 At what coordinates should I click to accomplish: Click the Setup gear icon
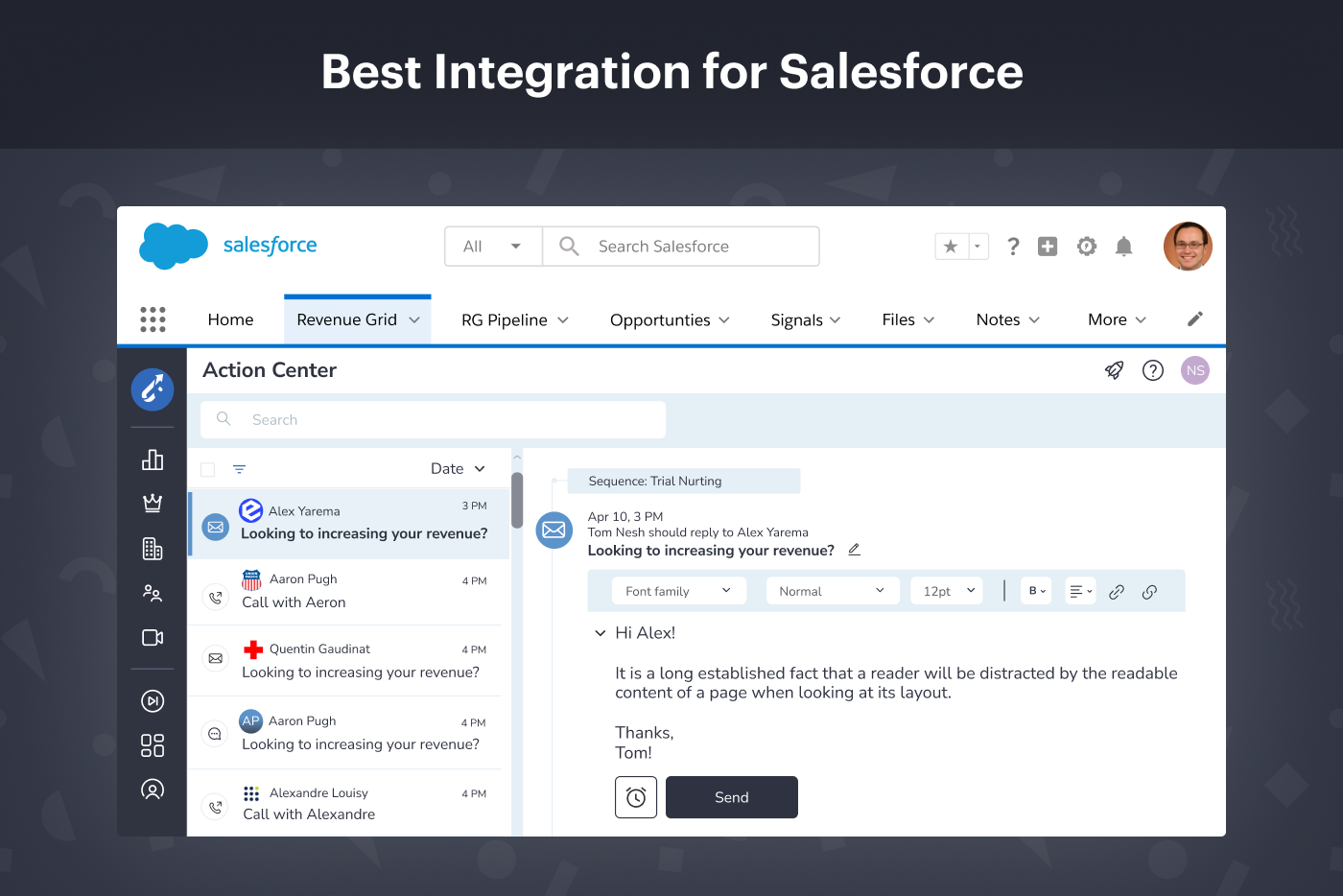pyautogui.click(x=1086, y=246)
